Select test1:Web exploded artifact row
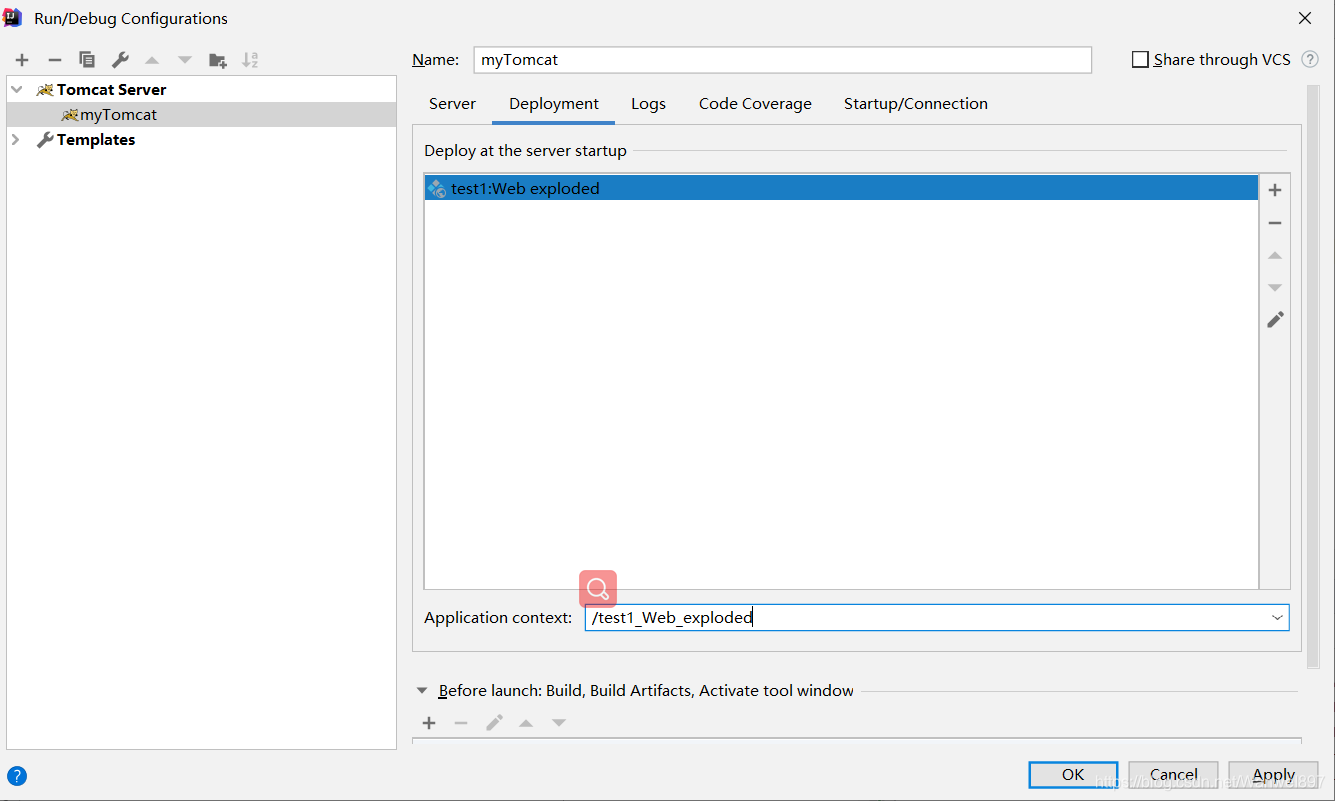Image resolution: width=1335 pixels, height=801 pixels. (x=841, y=188)
